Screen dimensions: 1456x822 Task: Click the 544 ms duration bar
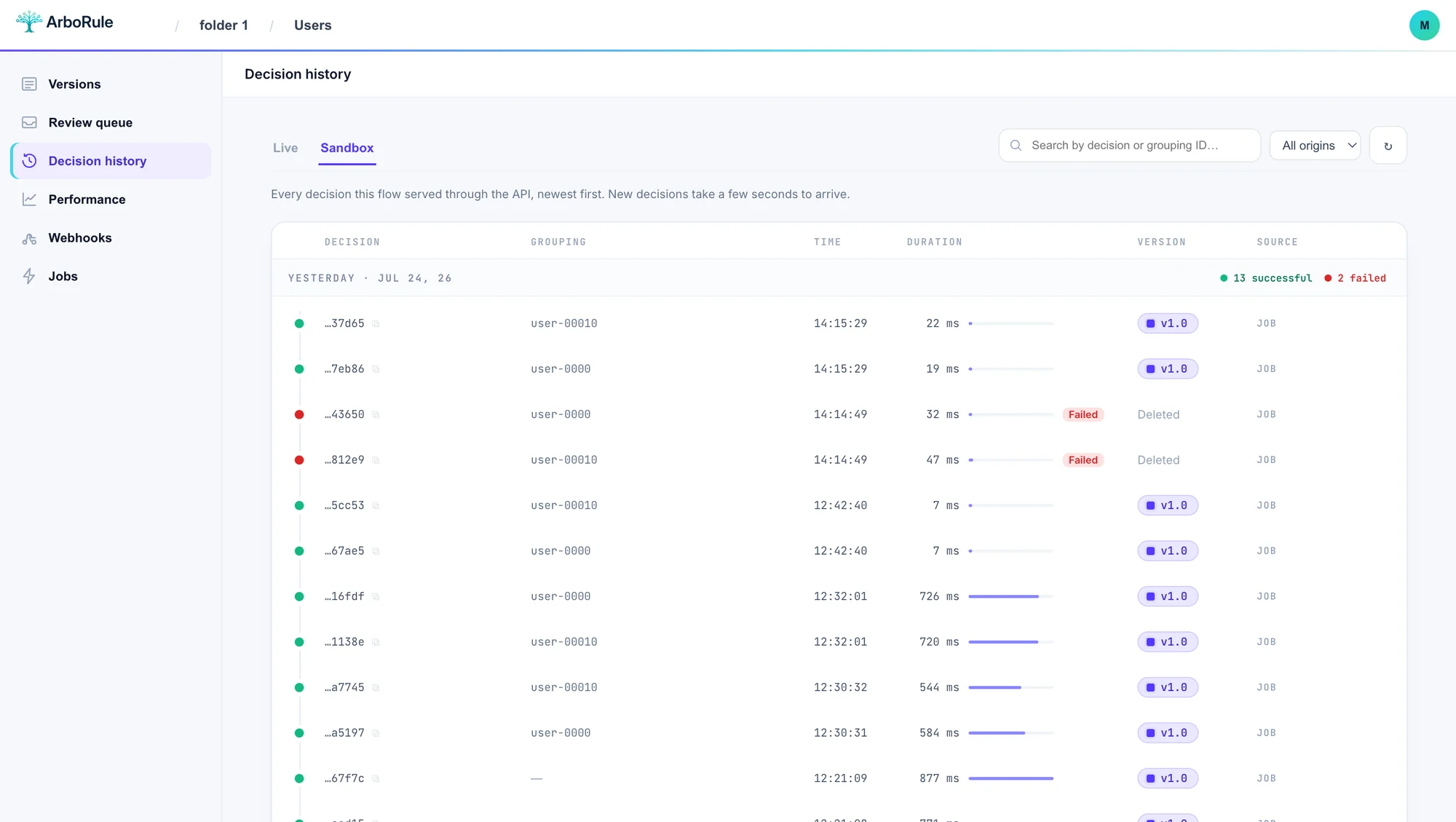[1010, 687]
